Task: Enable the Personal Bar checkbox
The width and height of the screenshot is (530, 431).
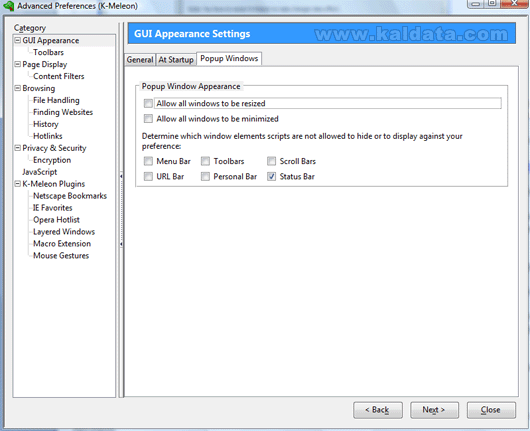Action: pyautogui.click(x=205, y=176)
